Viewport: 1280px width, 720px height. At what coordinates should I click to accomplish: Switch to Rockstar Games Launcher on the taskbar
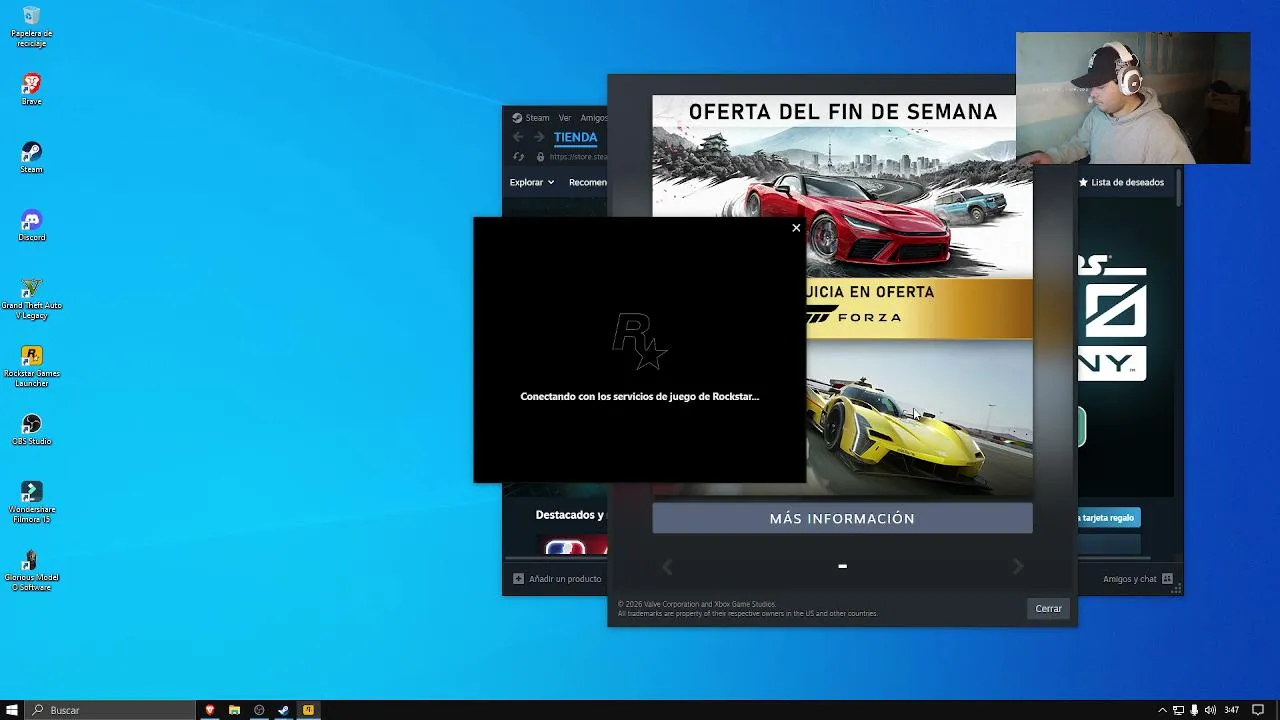coord(308,710)
